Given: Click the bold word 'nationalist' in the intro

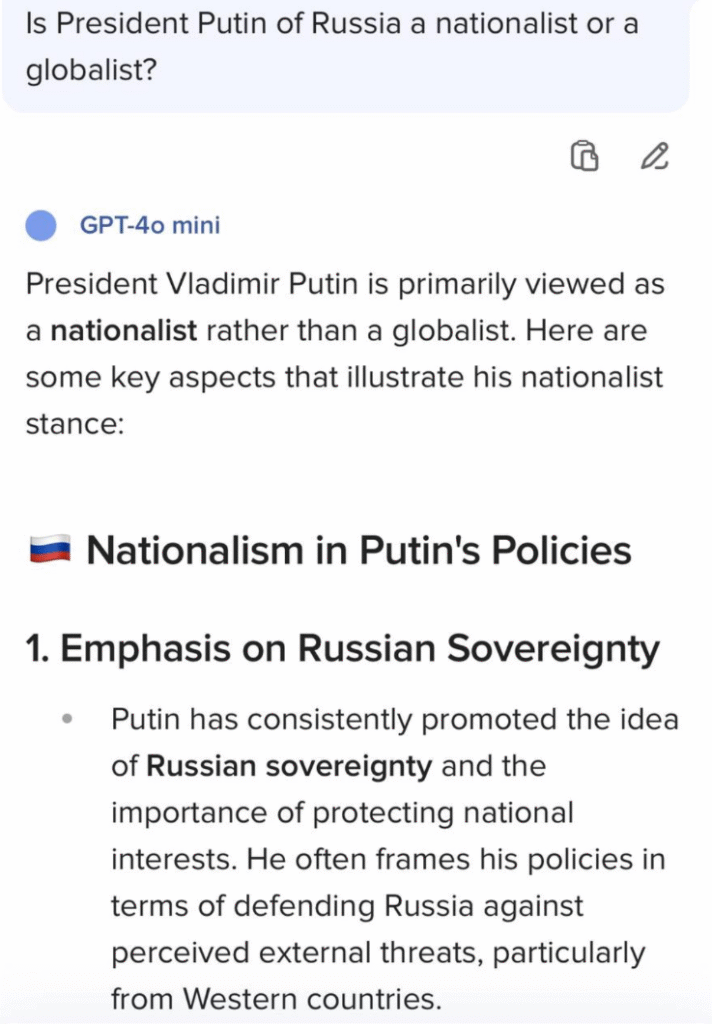Looking at the screenshot, I should pyautogui.click(x=123, y=330).
